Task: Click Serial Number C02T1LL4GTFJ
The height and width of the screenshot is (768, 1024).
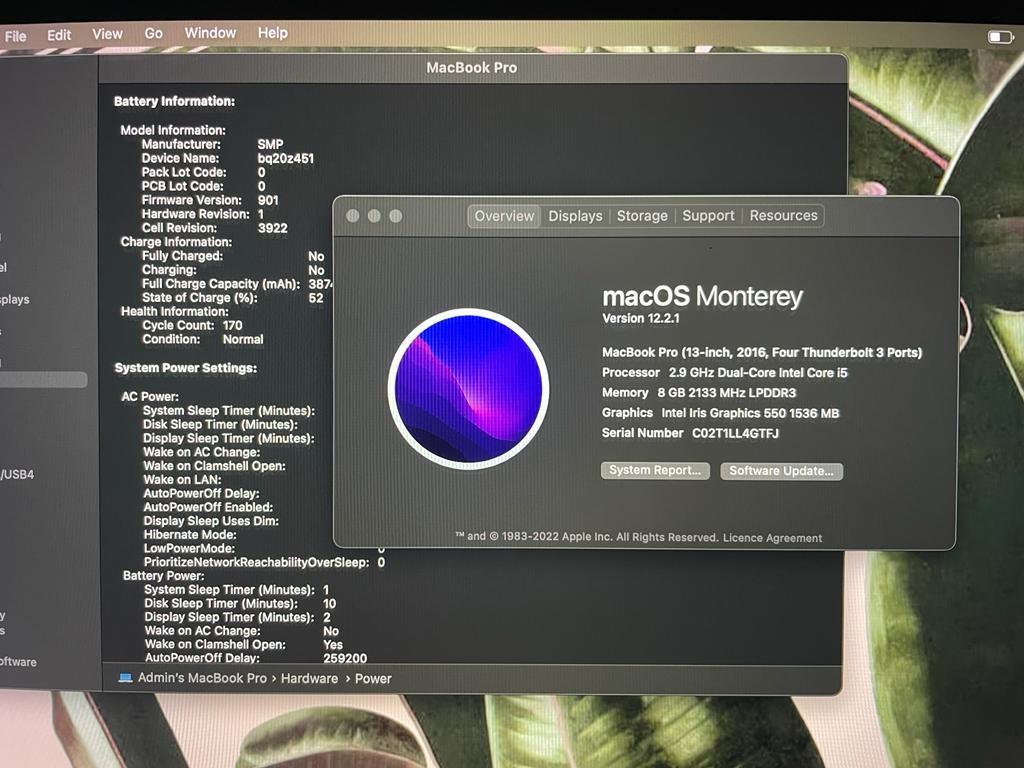Action: coord(690,433)
